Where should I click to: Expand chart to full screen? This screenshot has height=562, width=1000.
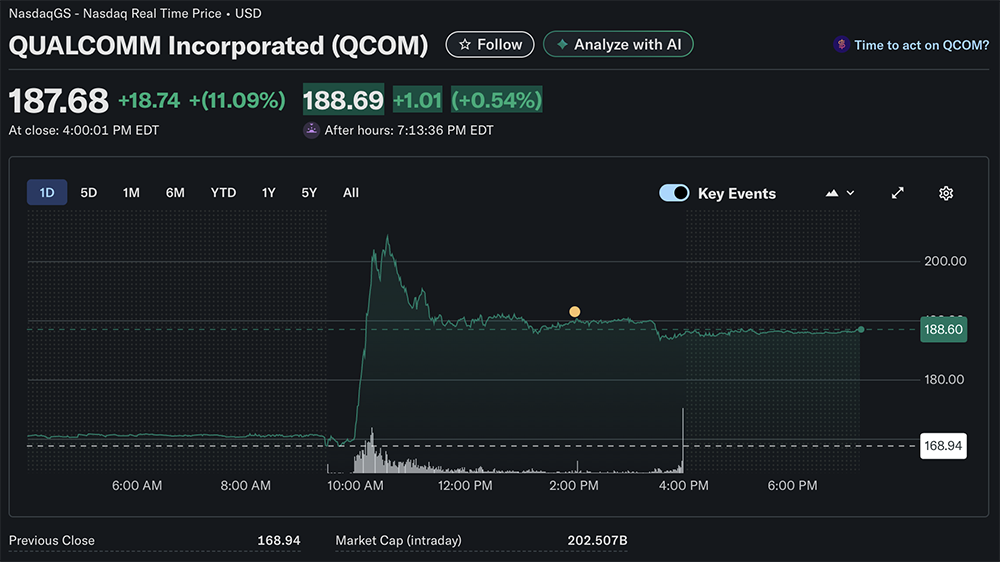coord(897,193)
